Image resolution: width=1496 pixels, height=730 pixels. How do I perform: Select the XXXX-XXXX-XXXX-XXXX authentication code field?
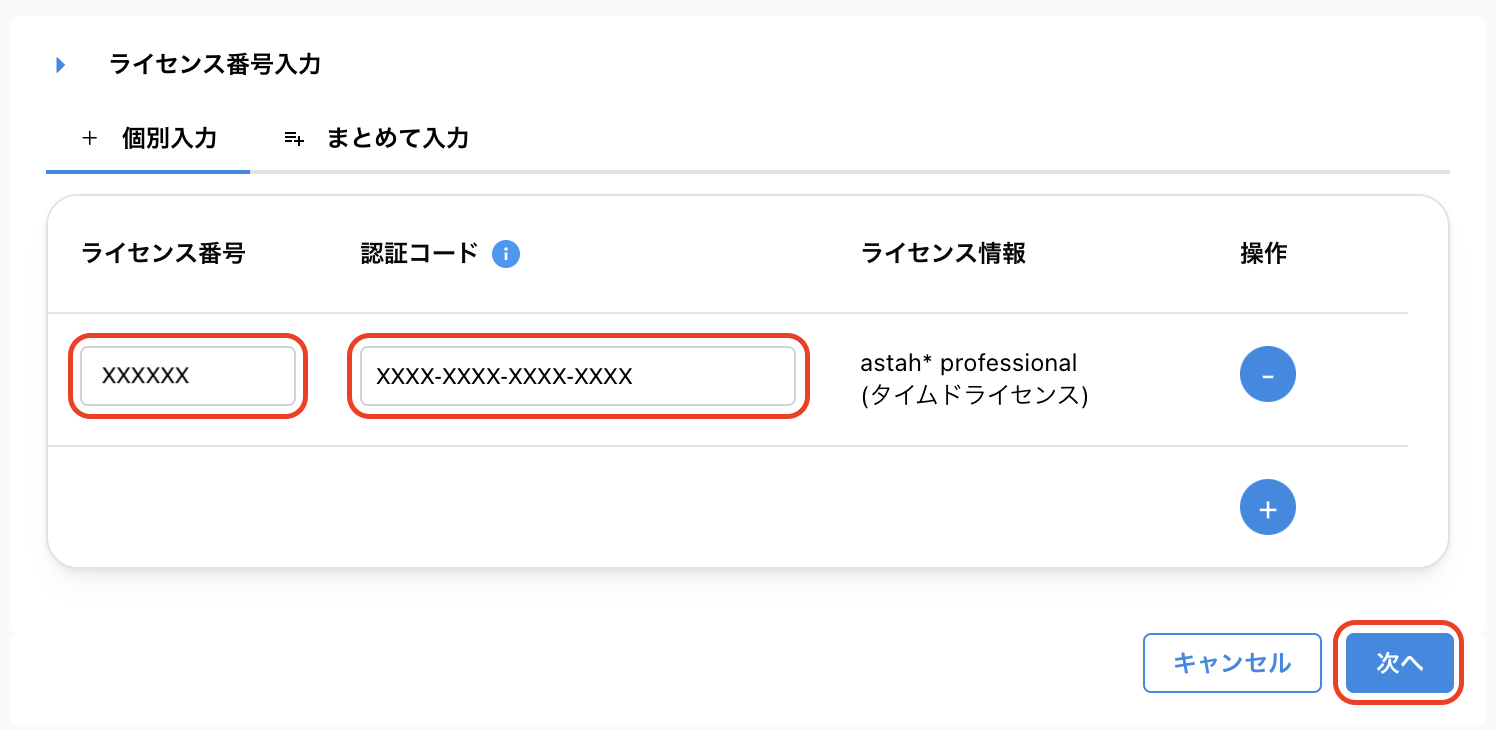578,375
